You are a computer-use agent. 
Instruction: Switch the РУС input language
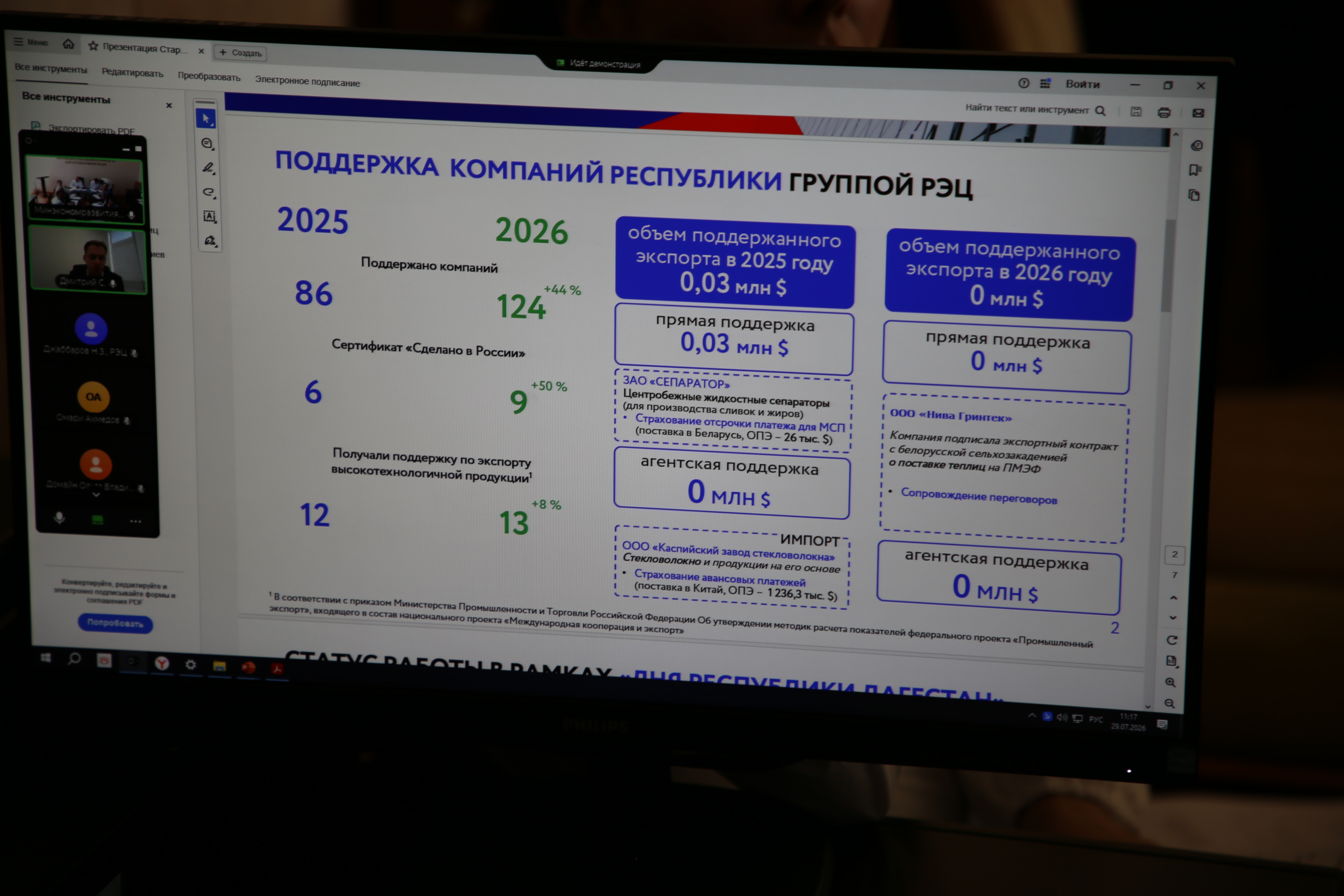click(x=1096, y=719)
